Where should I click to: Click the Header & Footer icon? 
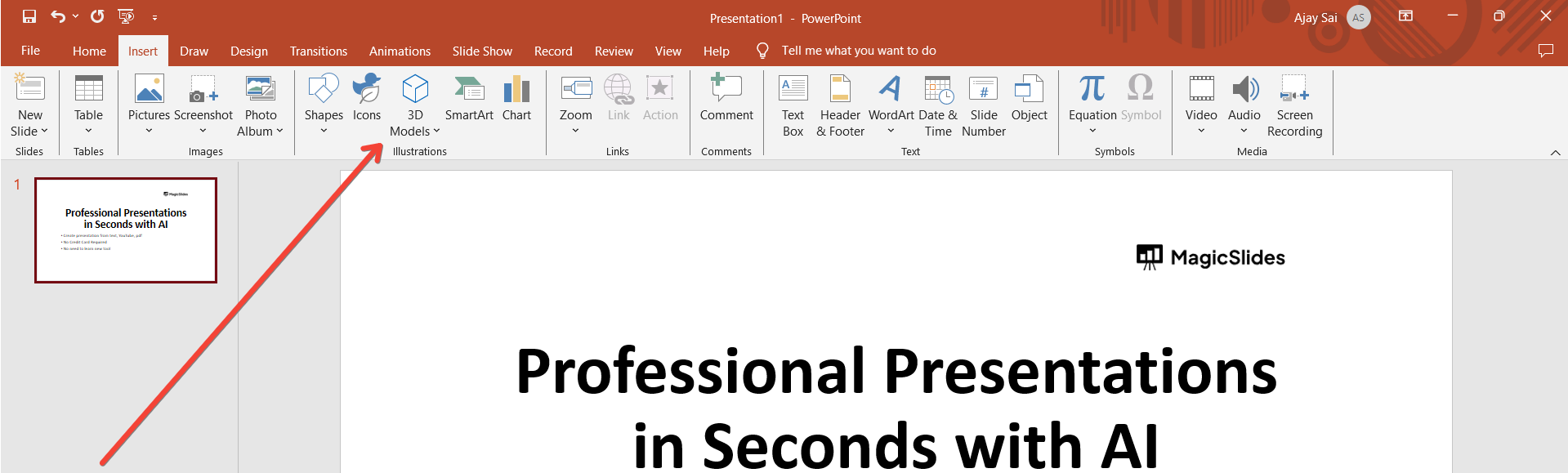[x=840, y=90]
